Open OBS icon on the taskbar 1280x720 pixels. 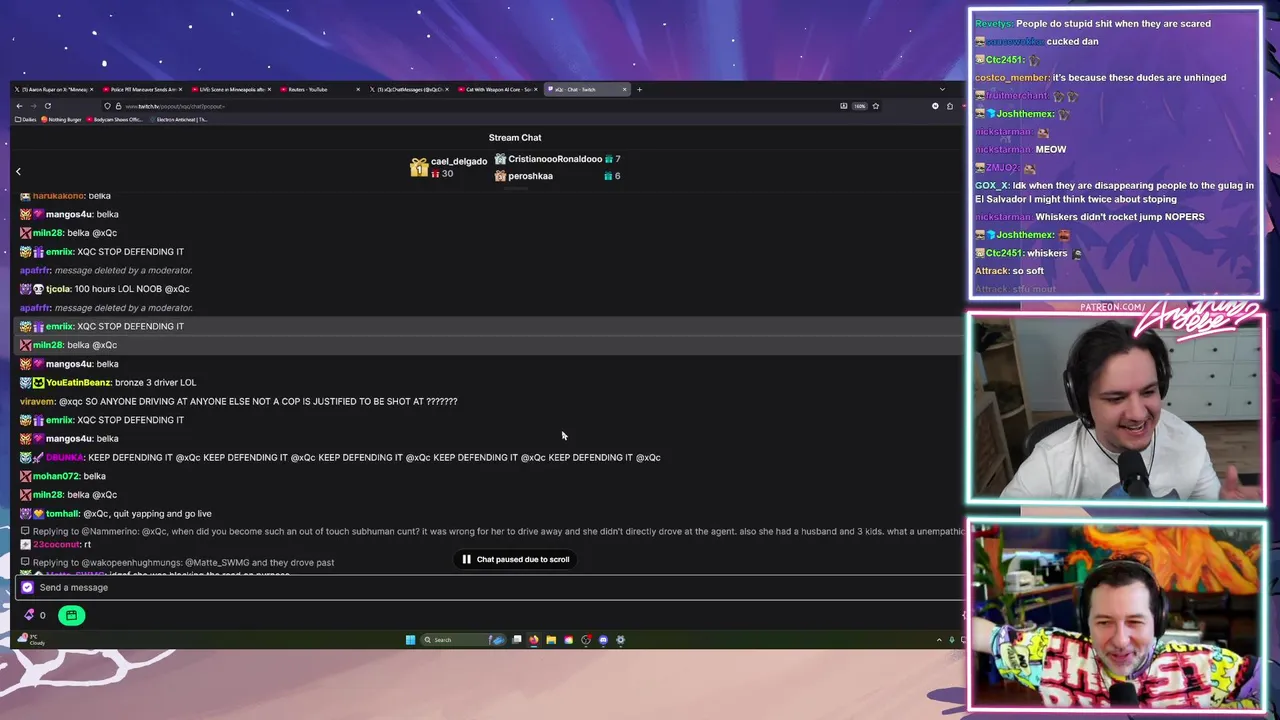pyautogui.click(x=586, y=640)
